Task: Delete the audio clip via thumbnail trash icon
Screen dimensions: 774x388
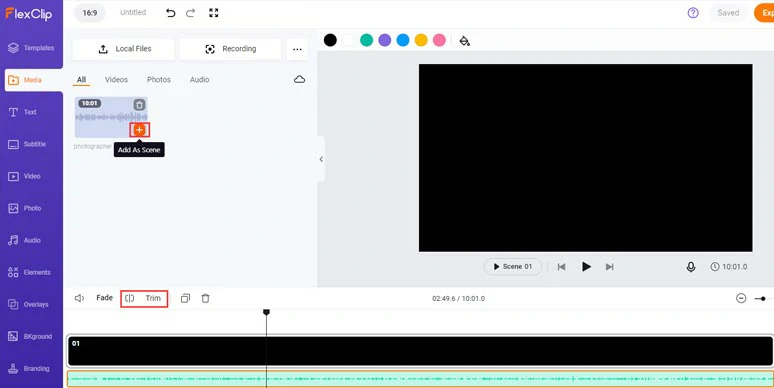Action: (x=140, y=105)
